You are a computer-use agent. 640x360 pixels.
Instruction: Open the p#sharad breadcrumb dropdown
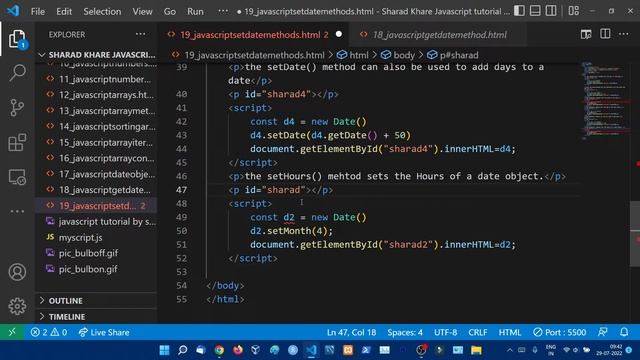click(x=453, y=55)
